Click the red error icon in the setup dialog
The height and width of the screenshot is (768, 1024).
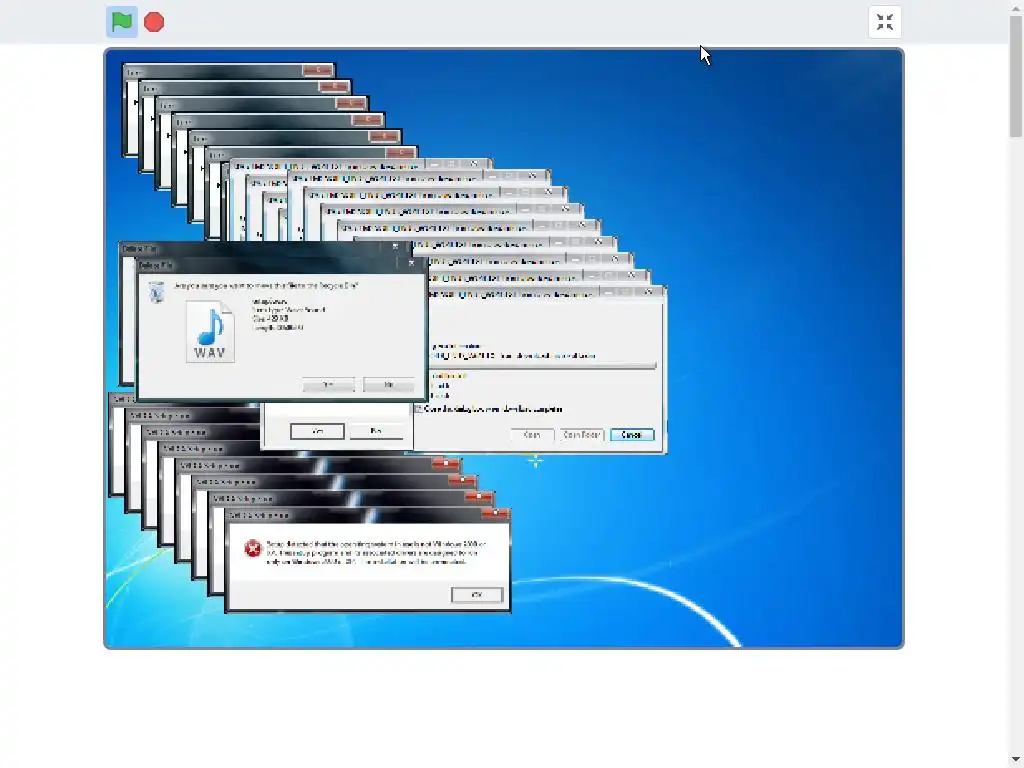[x=253, y=548]
